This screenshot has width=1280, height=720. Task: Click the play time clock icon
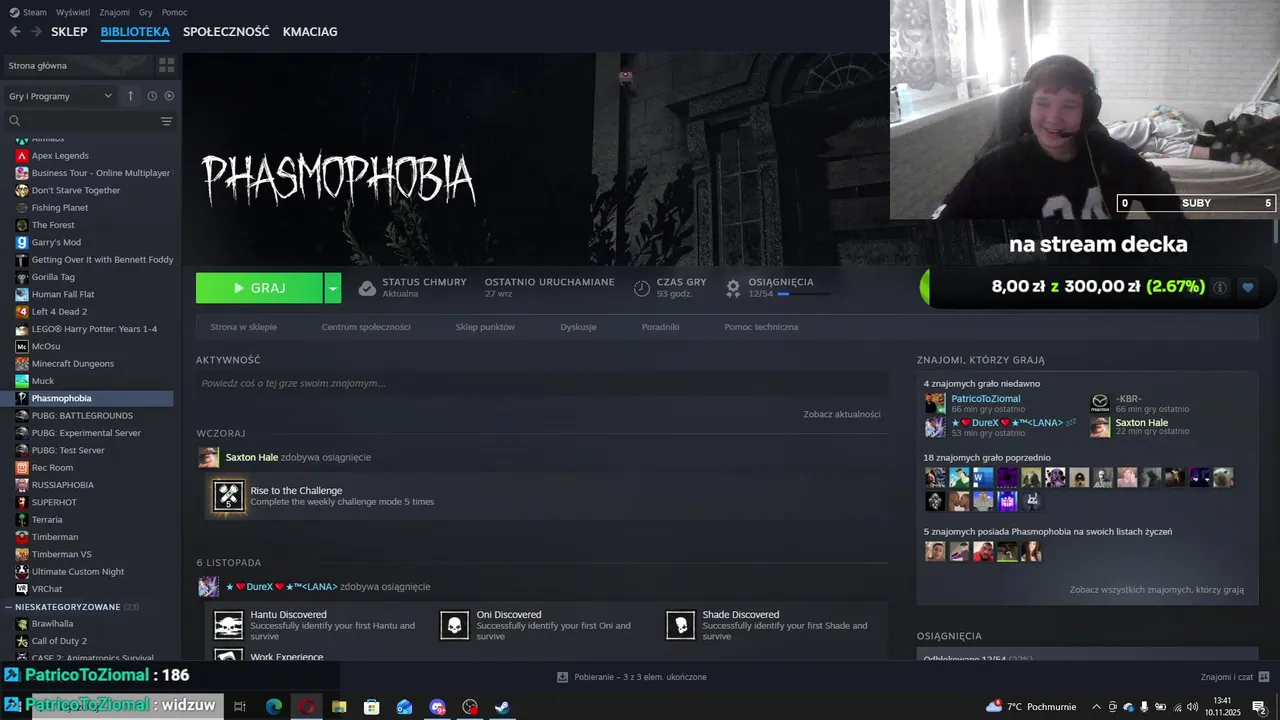[642, 288]
